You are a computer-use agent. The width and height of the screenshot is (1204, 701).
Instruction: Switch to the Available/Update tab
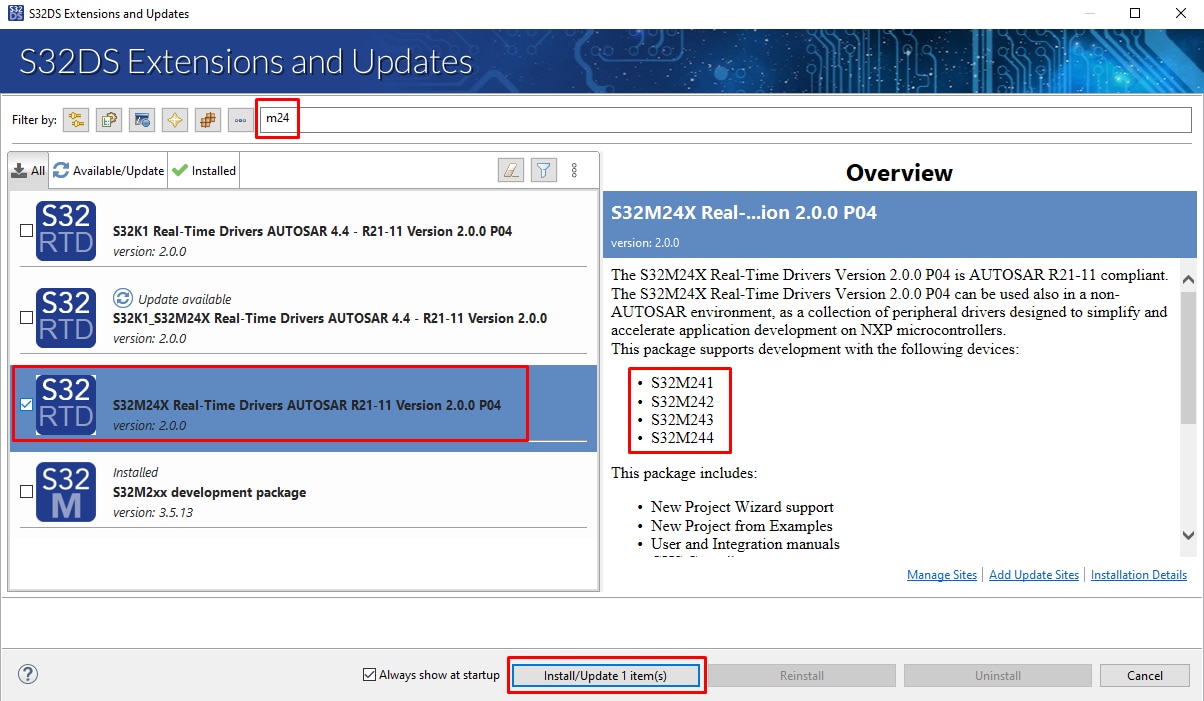[x=109, y=171]
